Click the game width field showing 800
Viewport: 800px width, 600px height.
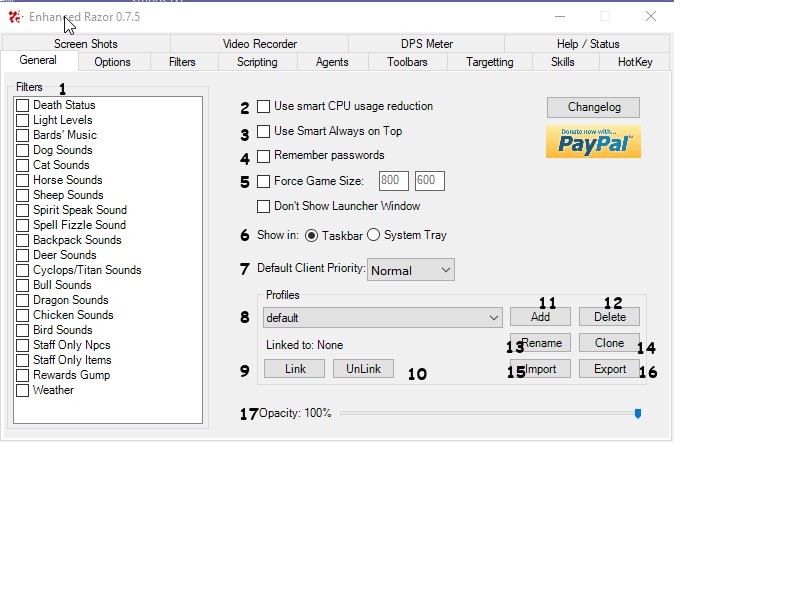point(393,181)
